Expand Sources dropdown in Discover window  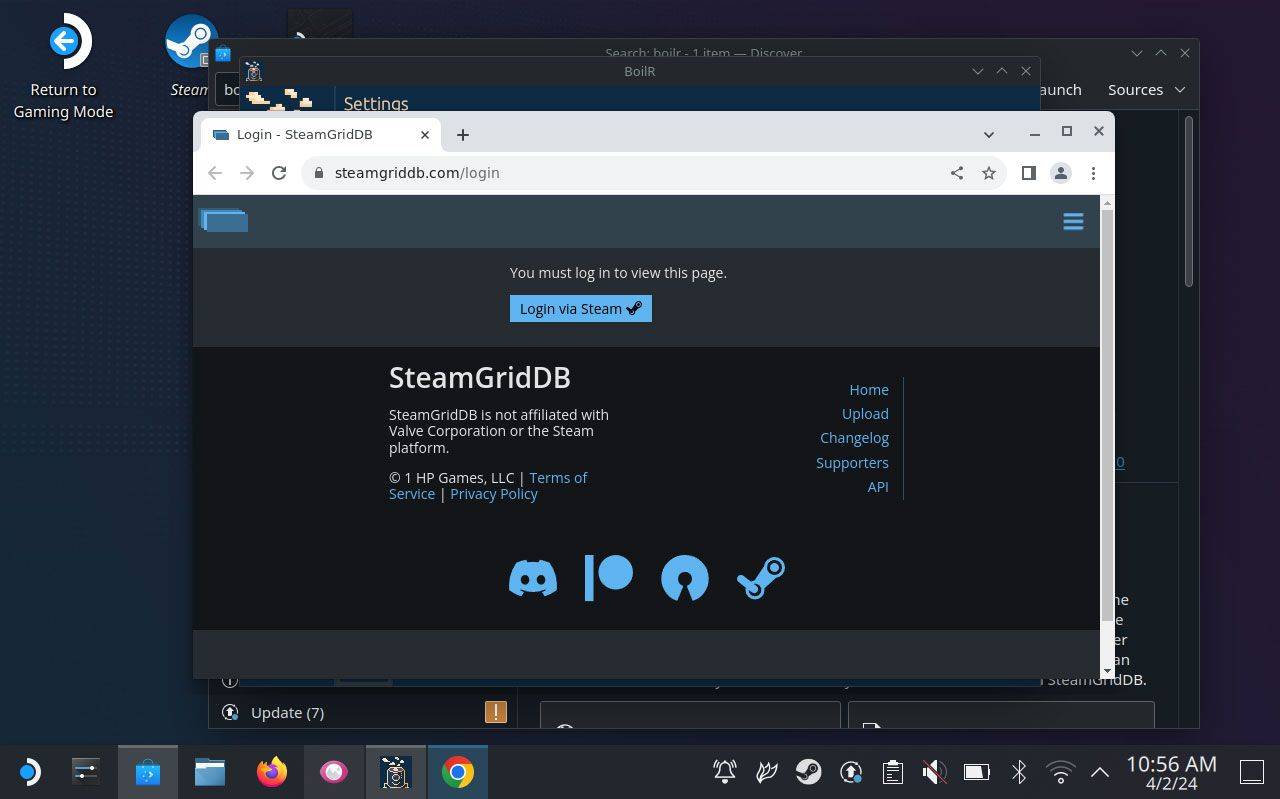click(x=1146, y=89)
